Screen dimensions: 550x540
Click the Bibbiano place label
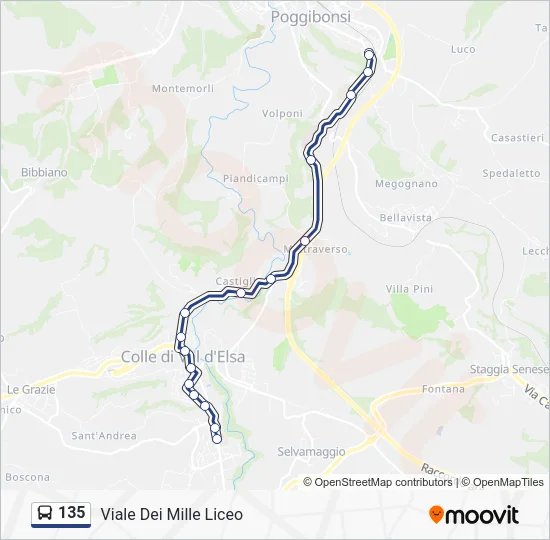[44, 172]
